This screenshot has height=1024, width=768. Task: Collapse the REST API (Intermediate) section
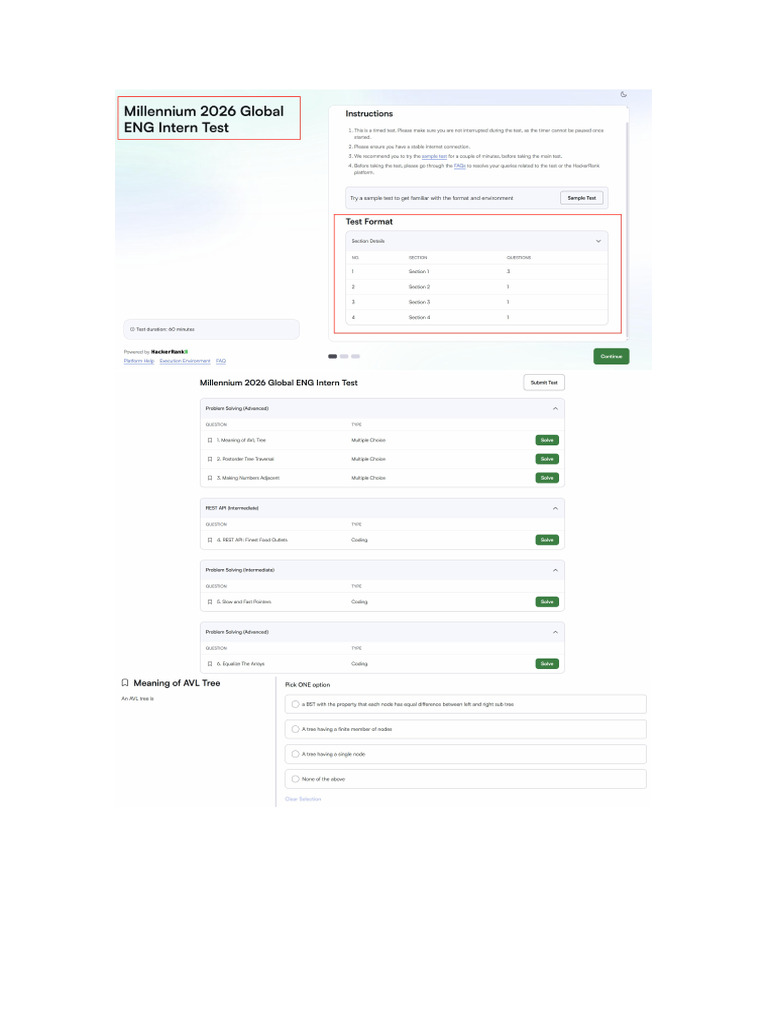[x=555, y=508]
